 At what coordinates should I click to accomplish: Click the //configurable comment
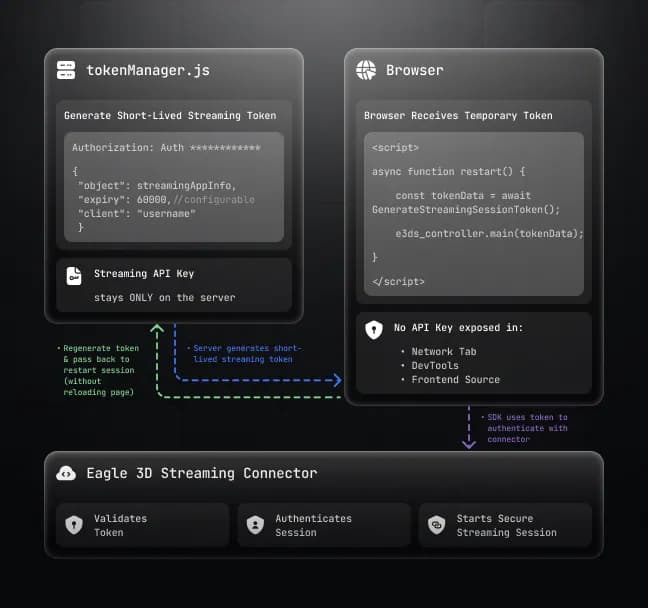(x=214, y=200)
